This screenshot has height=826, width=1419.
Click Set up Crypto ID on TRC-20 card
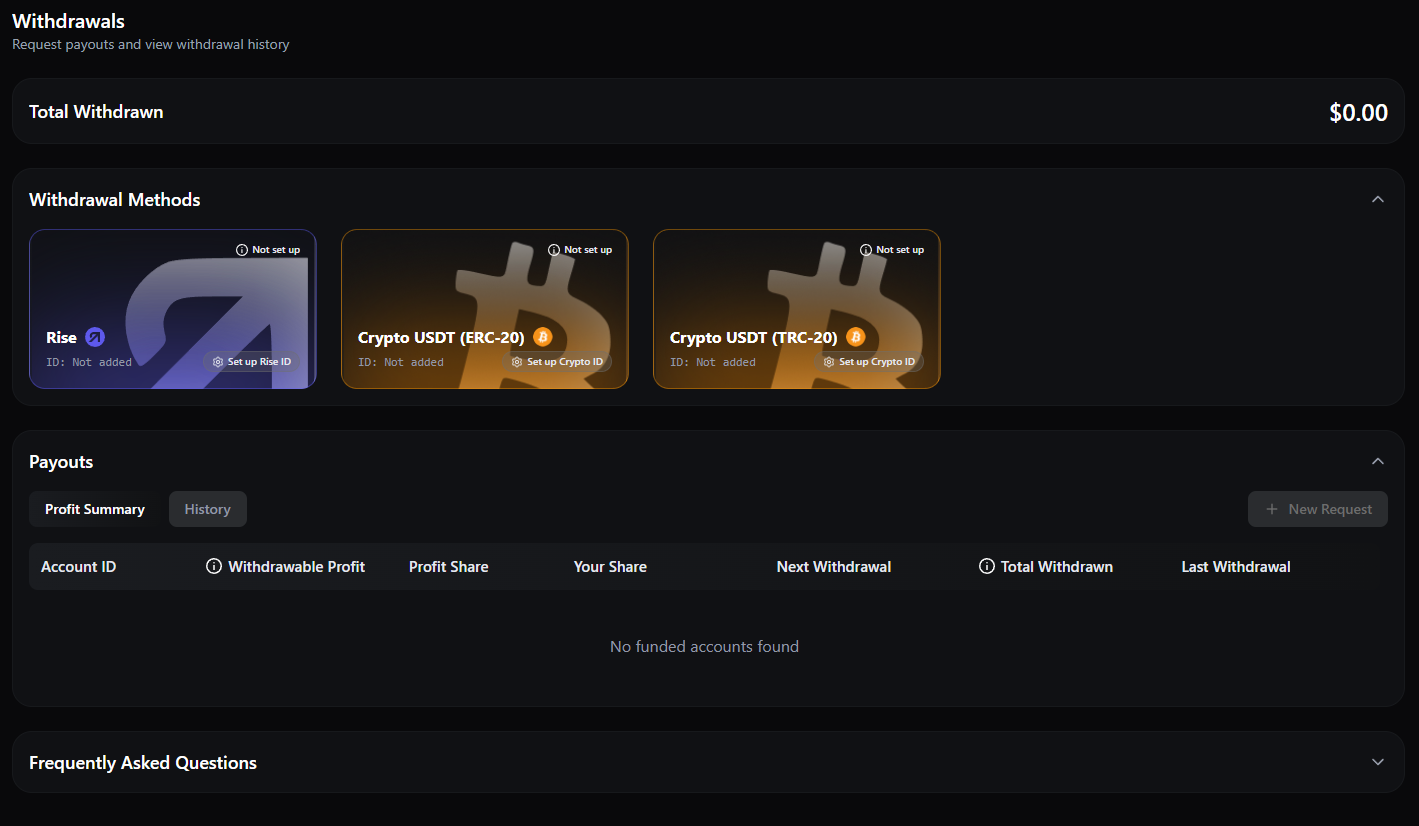(x=870, y=362)
